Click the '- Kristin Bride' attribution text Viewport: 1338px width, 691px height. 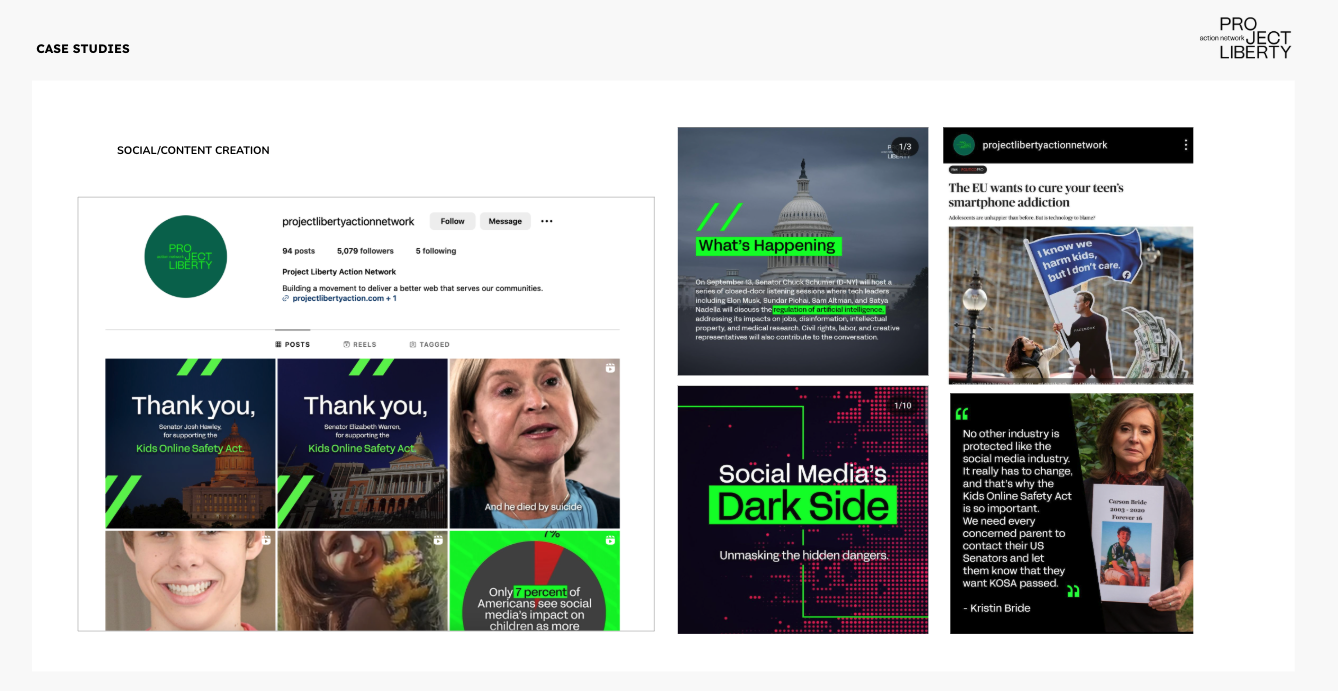coord(996,608)
